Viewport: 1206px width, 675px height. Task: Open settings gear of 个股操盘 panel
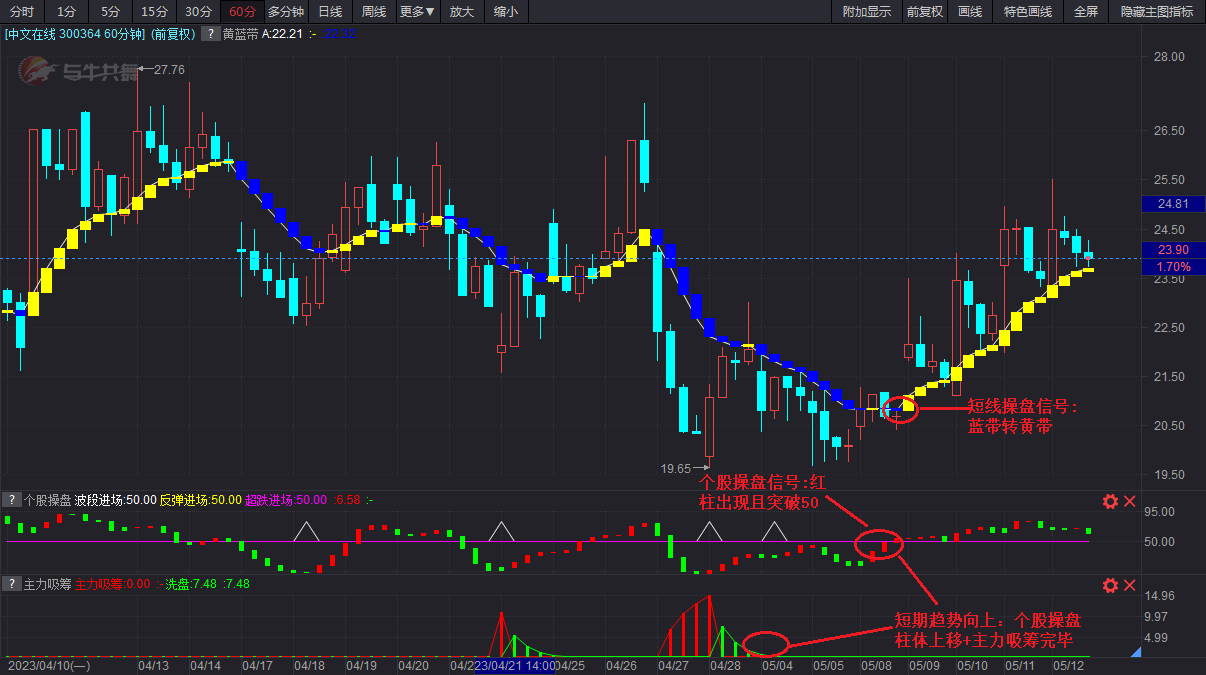pos(1110,501)
